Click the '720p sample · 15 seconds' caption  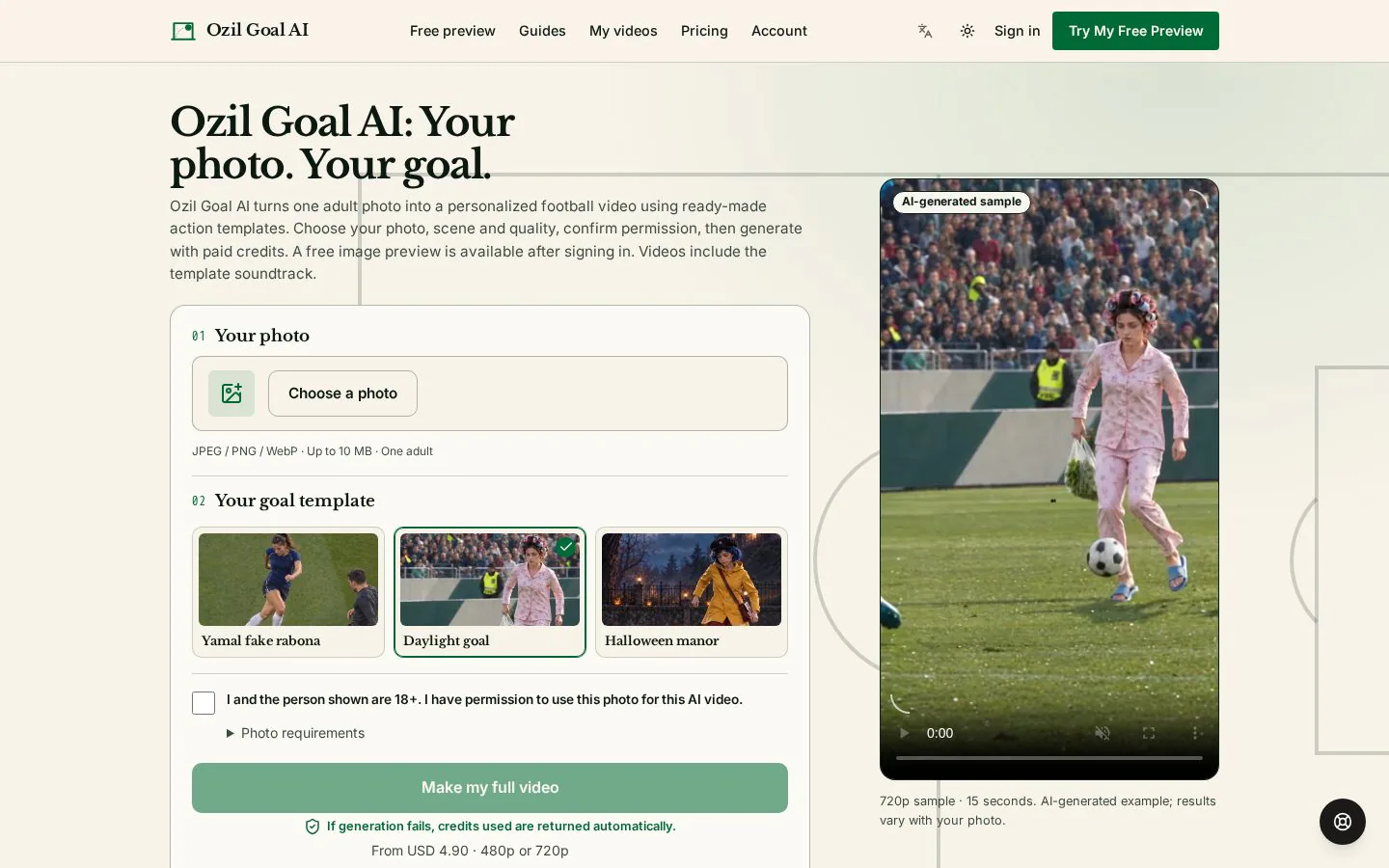tap(1048, 811)
